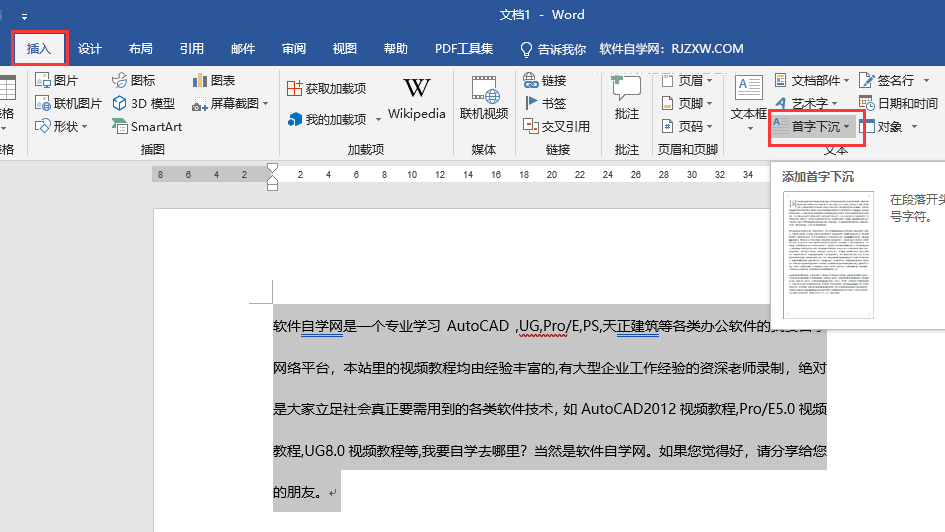The height and width of the screenshot is (532, 945).
Task: Insert a text box (文本框)
Action: click(x=749, y=104)
